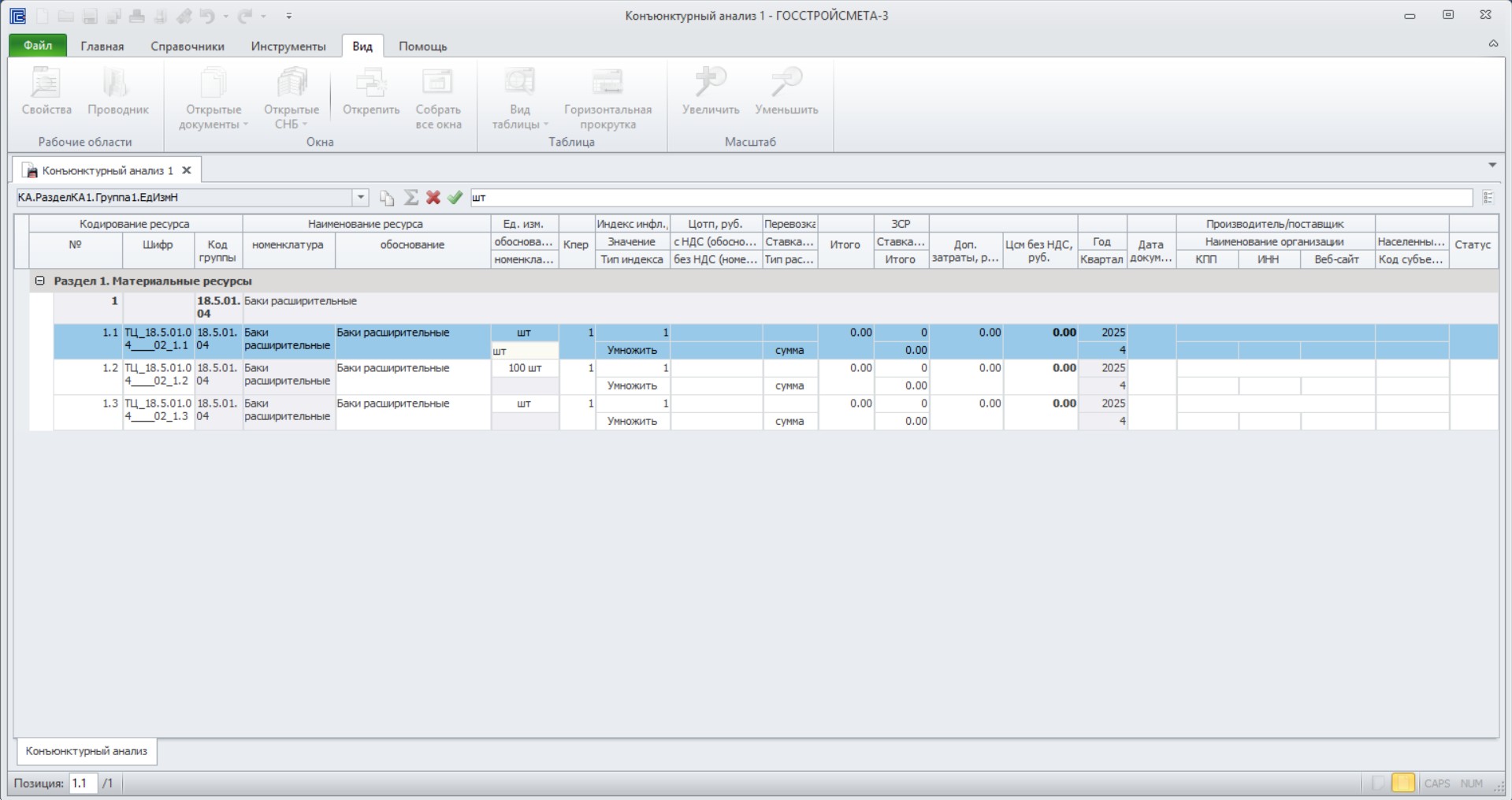Switch to the Главная ribbon tab
Viewport: 1512px width, 800px height.
[x=102, y=46]
